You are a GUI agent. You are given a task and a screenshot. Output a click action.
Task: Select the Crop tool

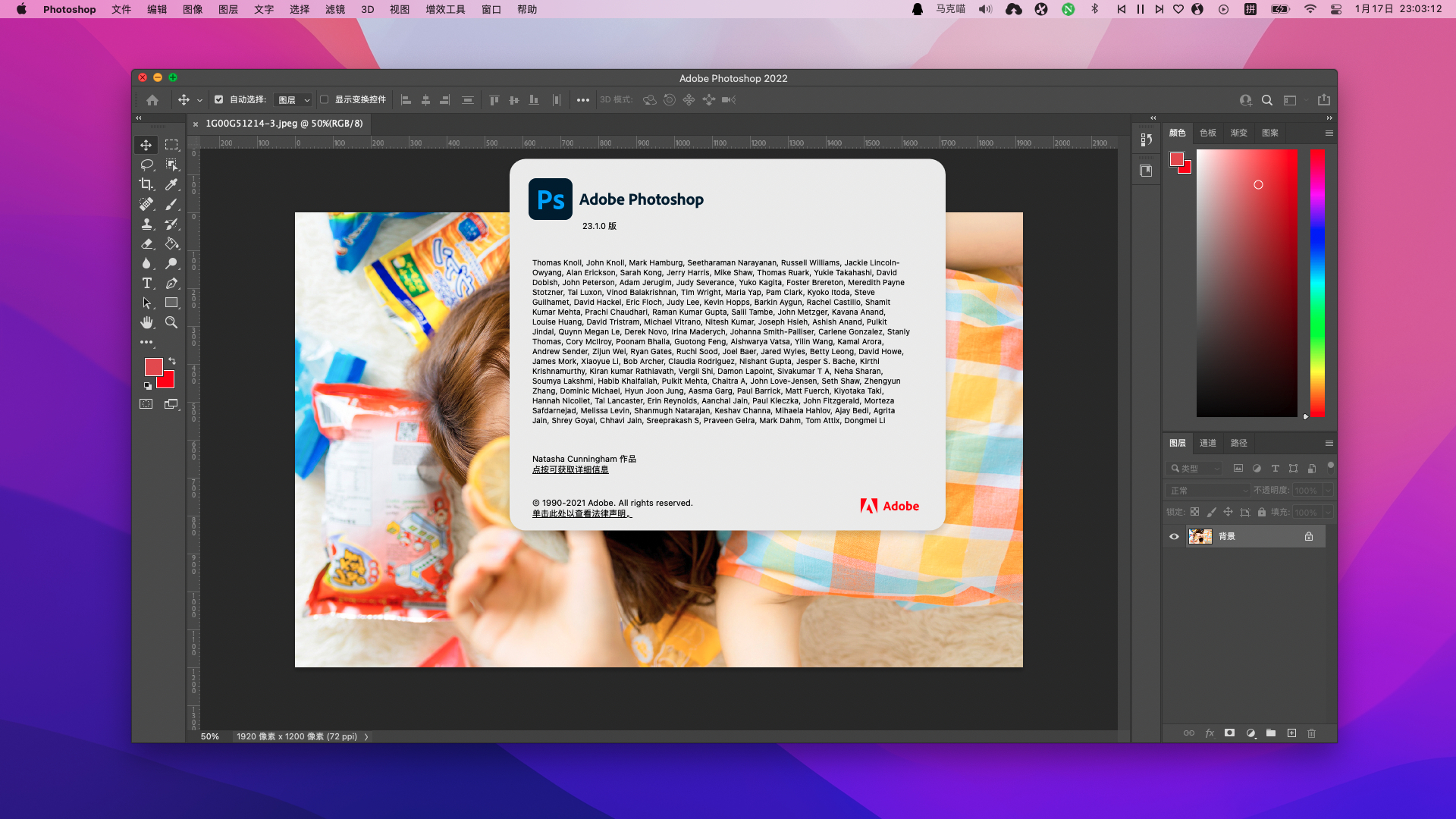(146, 184)
